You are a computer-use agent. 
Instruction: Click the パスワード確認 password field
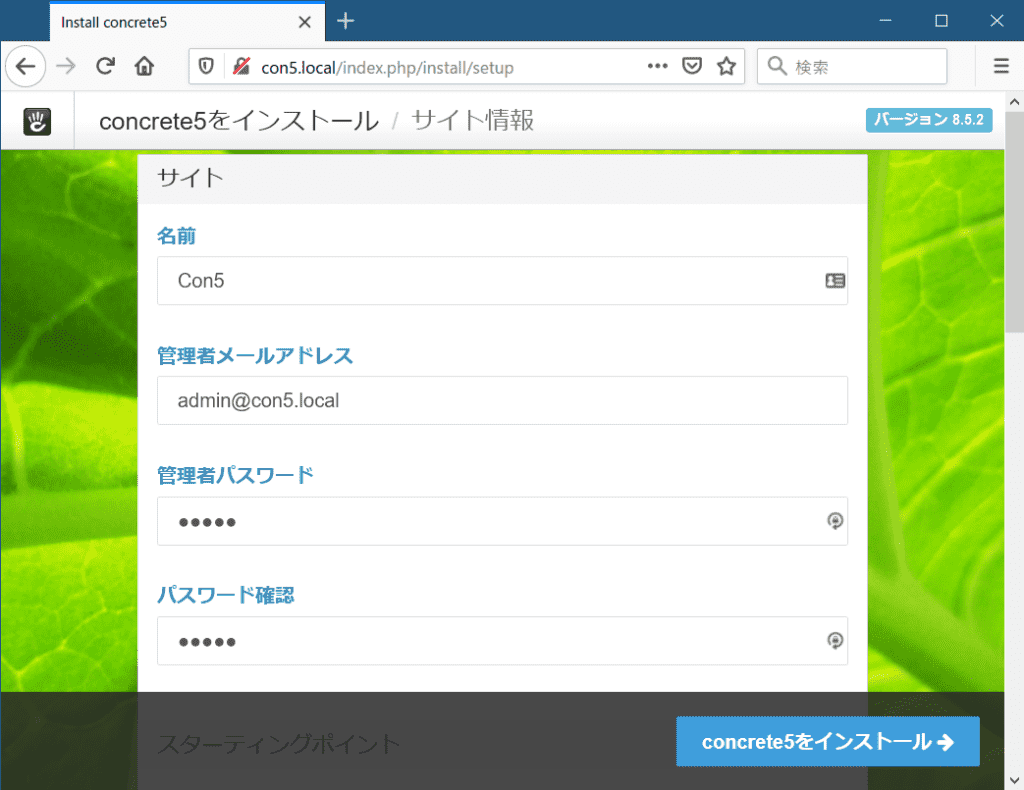[502, 640]
